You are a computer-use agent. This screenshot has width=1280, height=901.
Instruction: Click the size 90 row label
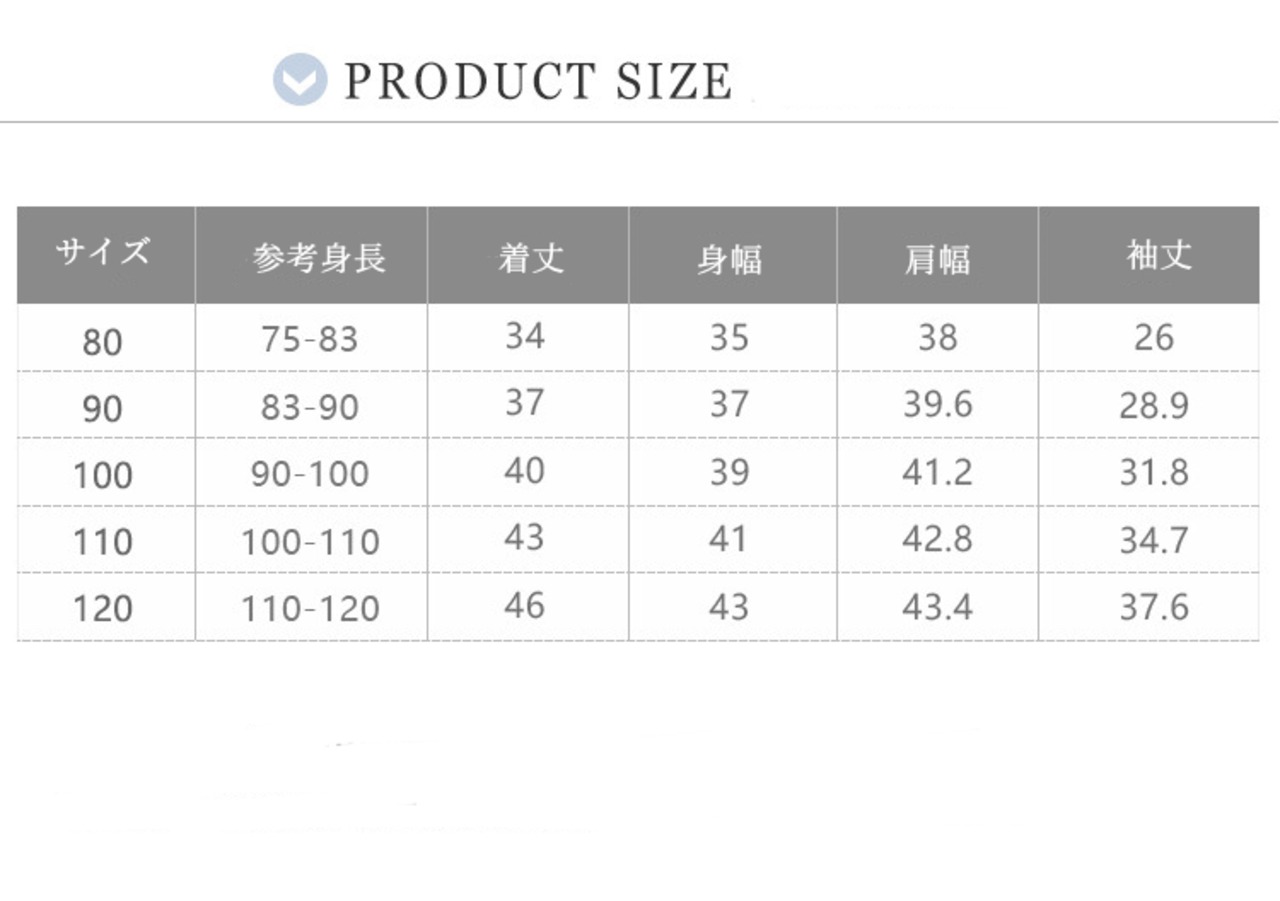click(102, 409)
